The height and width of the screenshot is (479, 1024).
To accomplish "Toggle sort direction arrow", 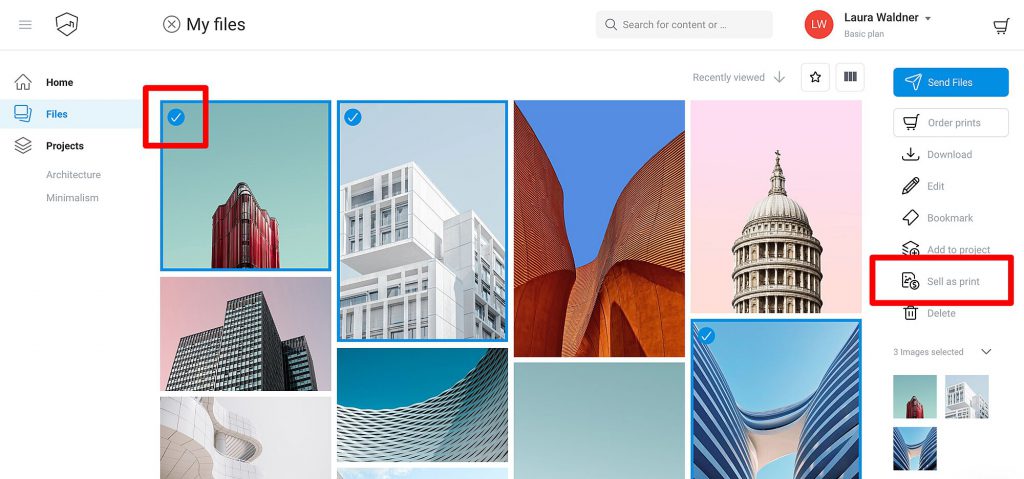I will pos(779,77).
